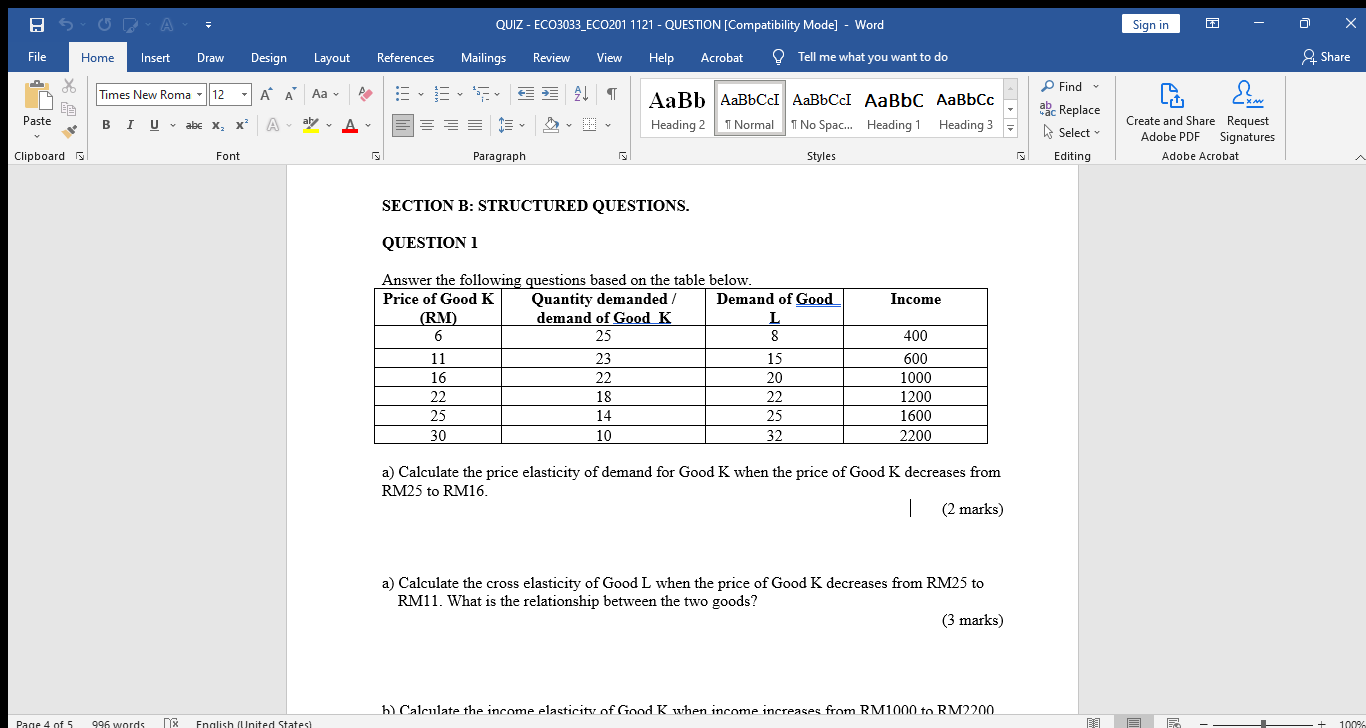Apply strikethrough formatting
1366x728 pixels.
click(193, 125)
